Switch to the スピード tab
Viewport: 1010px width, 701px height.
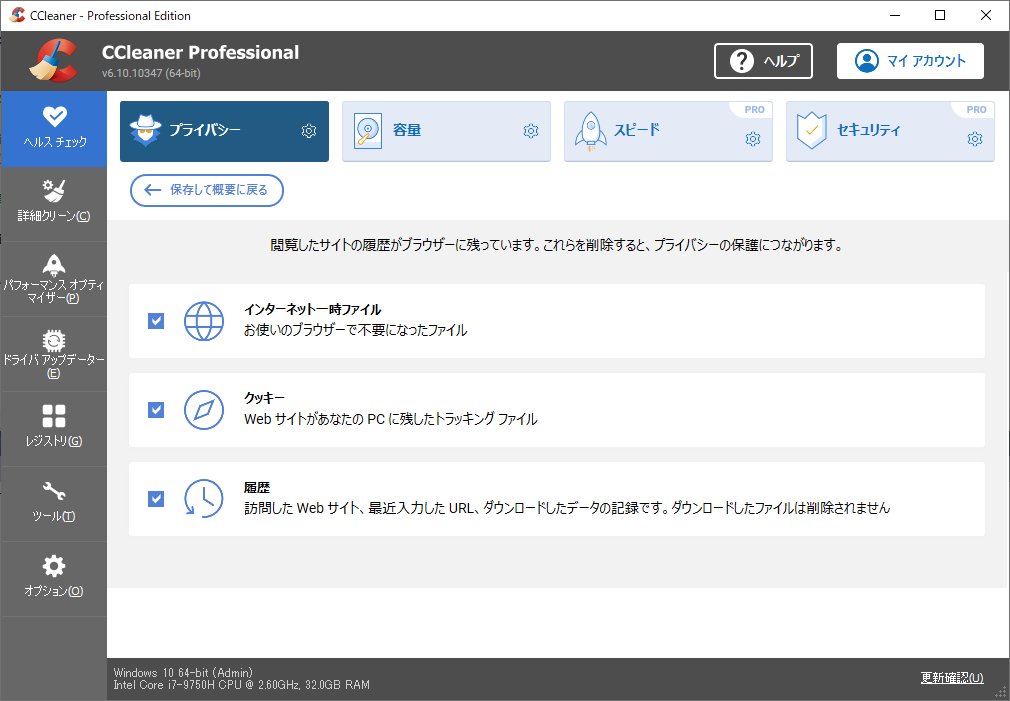point(669,131)
